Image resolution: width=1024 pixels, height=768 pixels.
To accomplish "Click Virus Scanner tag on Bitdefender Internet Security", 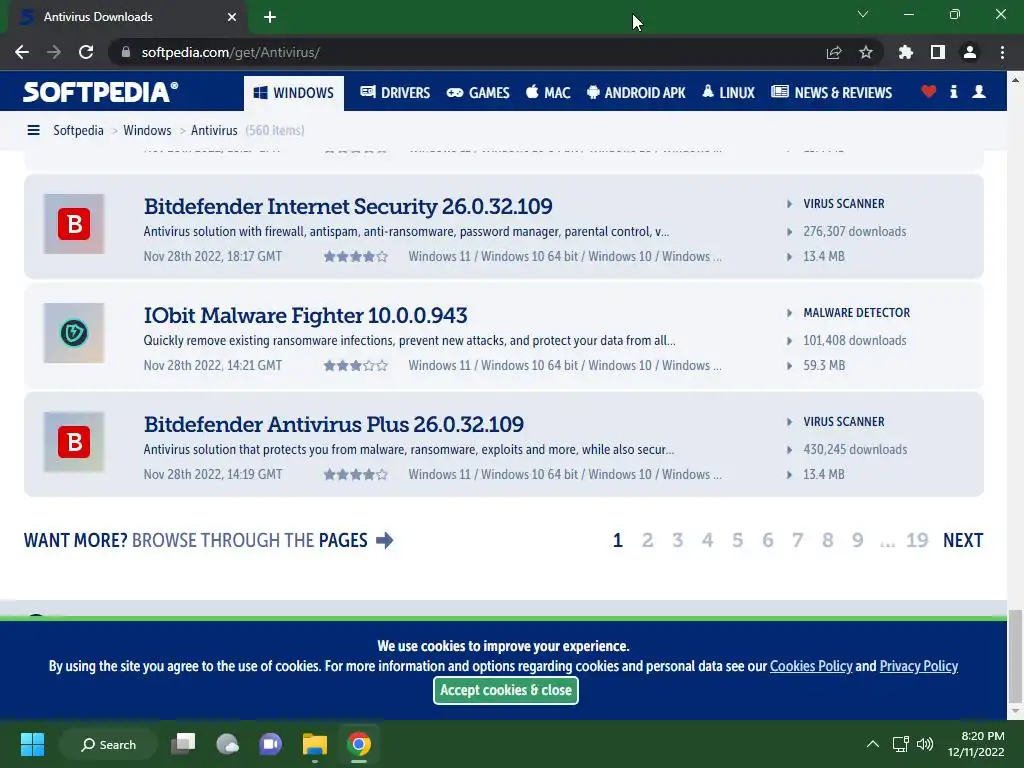I will click(844, 204).
